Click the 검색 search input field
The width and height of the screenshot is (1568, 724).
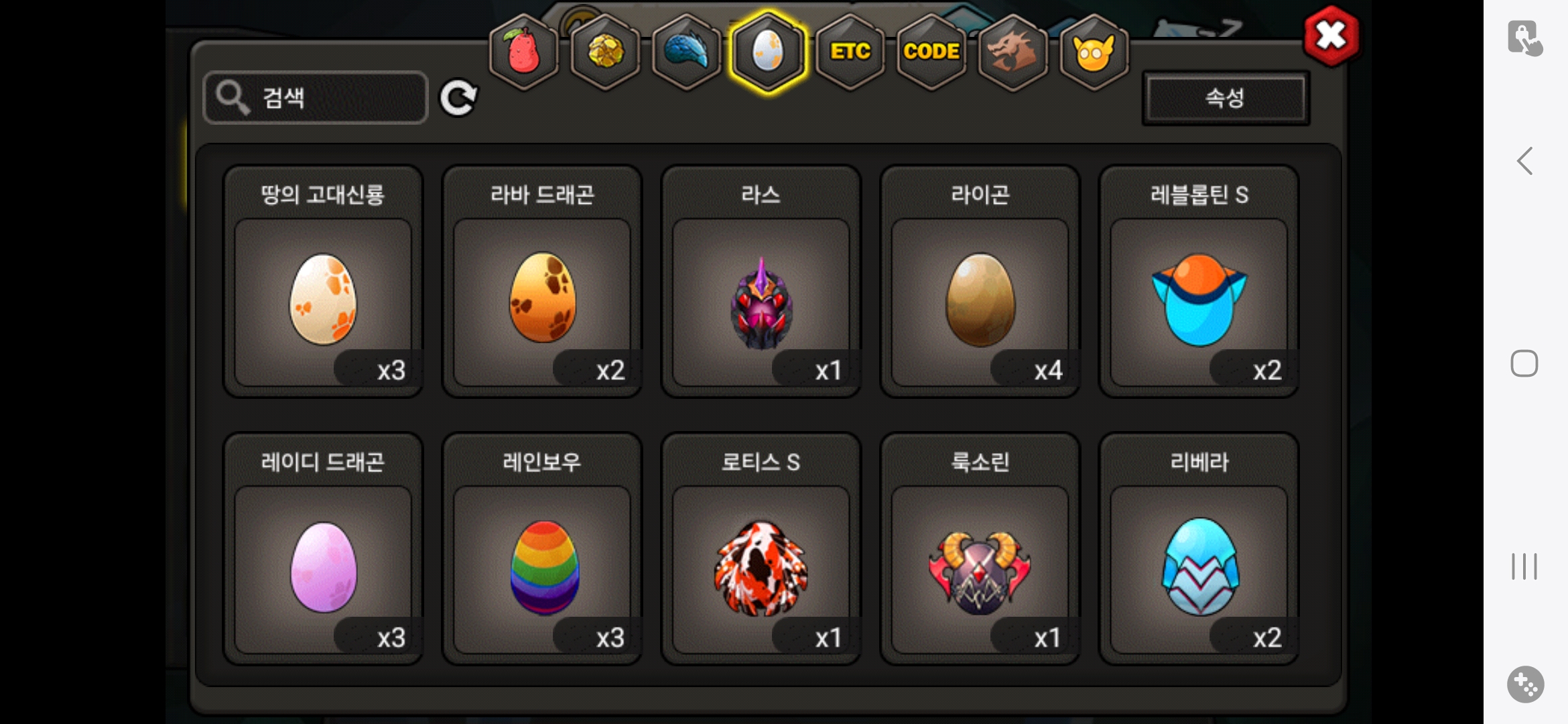[x=315, y=98]
